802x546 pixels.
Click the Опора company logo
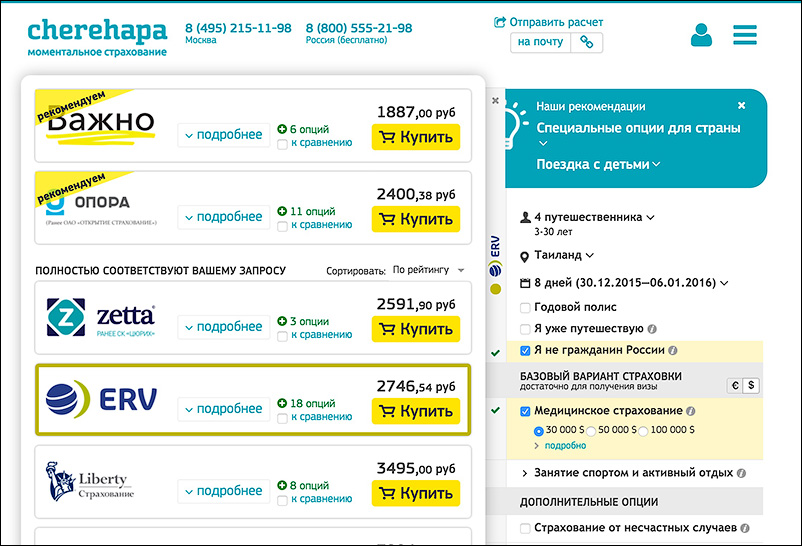(100, 207)
